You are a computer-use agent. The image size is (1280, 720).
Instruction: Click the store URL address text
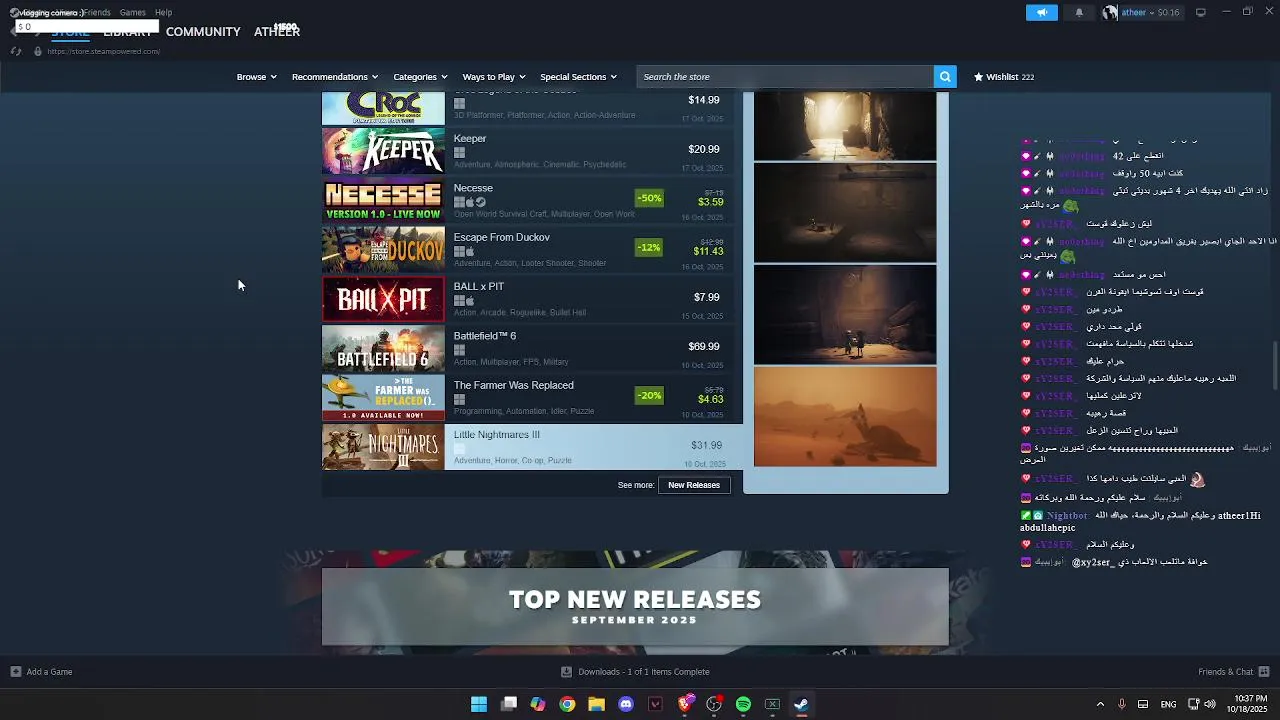tap(104, 51)
